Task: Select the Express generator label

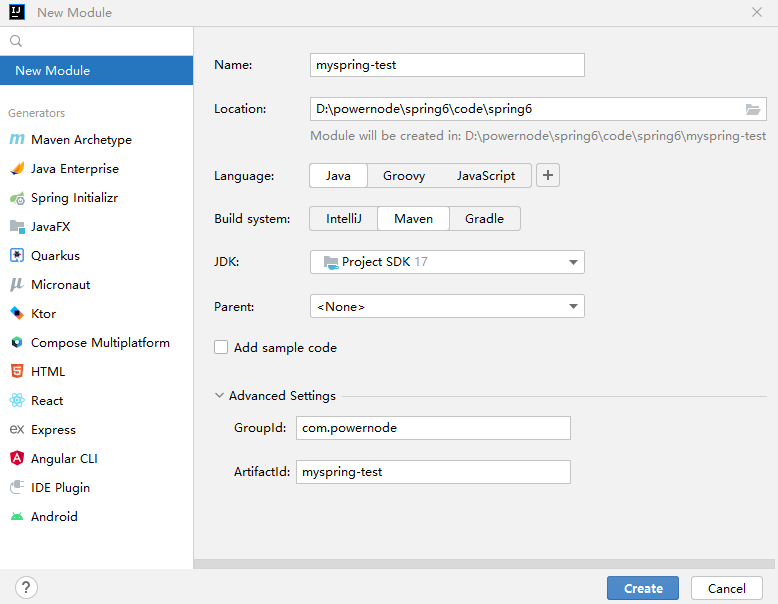Action: 53,430
